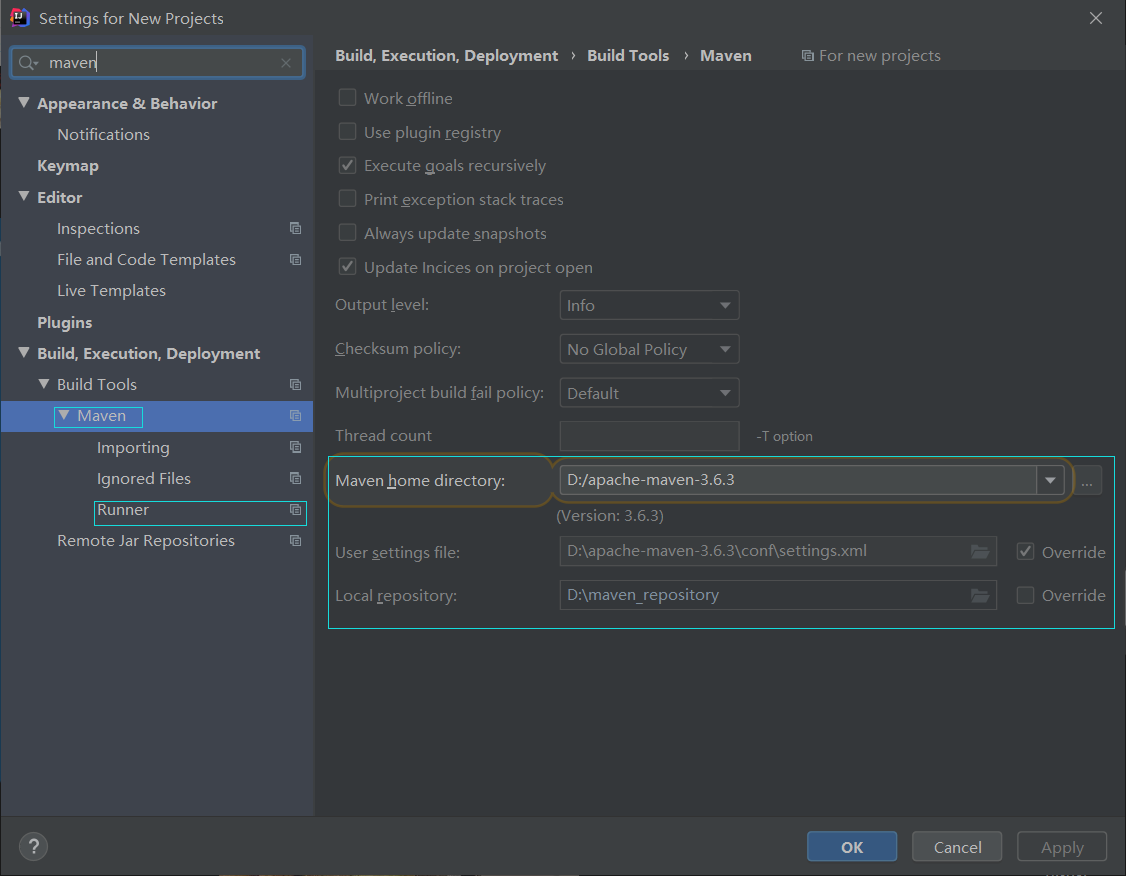
Task: Click the project-level icon next to Importing
Action: [295, 447]
